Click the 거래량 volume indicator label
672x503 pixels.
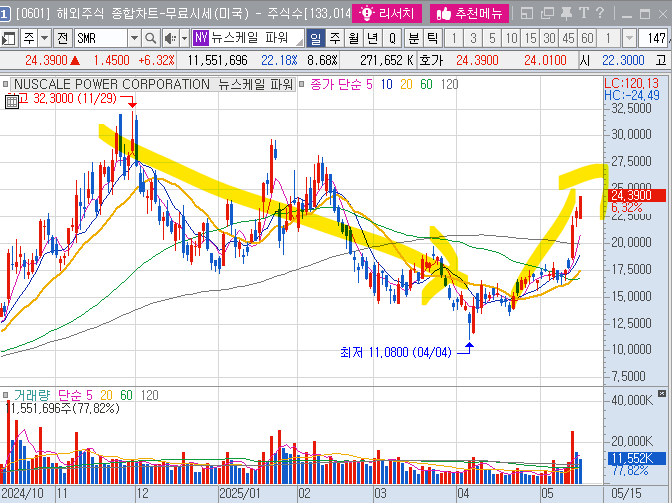32,395
